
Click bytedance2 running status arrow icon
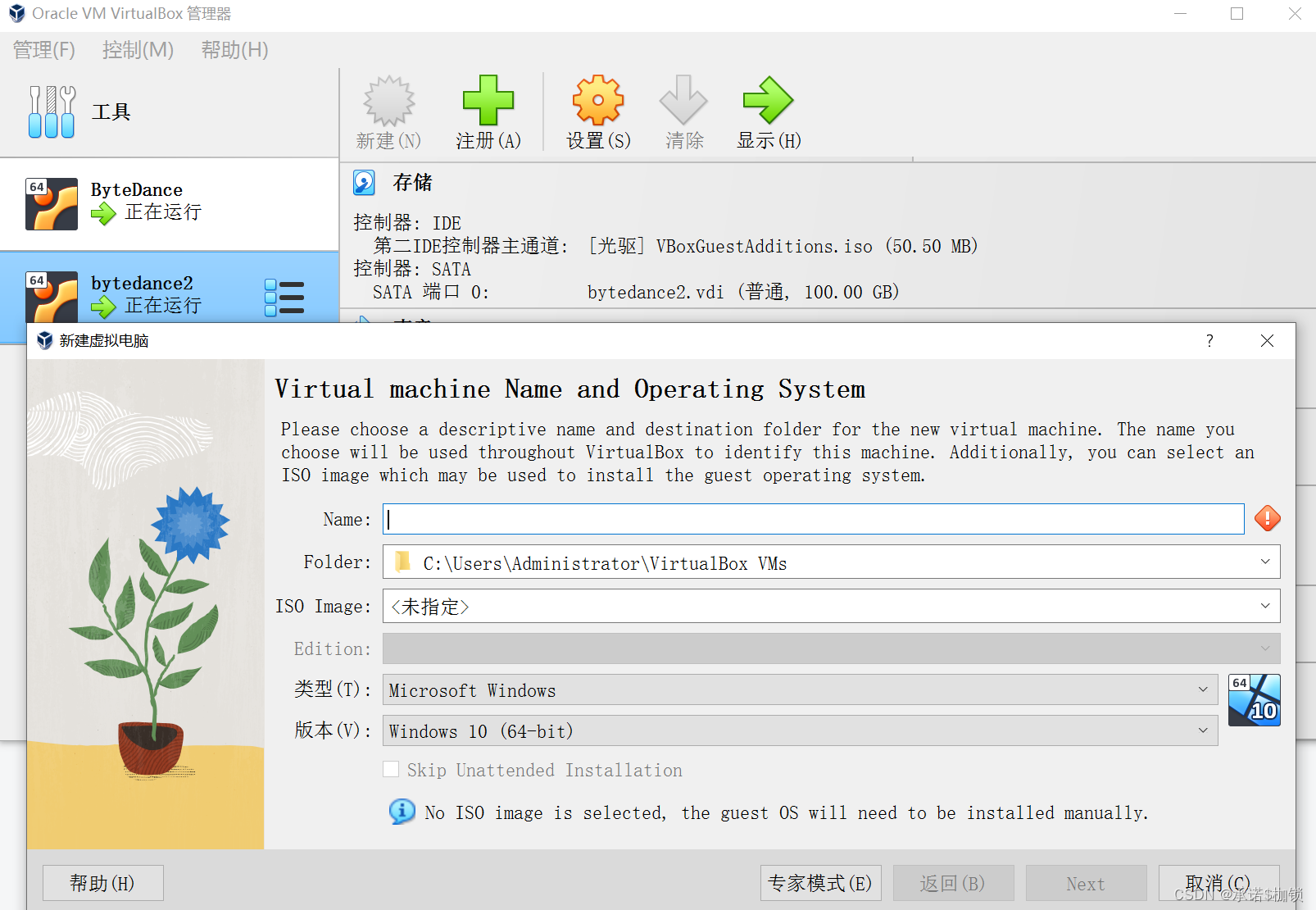pos(103,307)
